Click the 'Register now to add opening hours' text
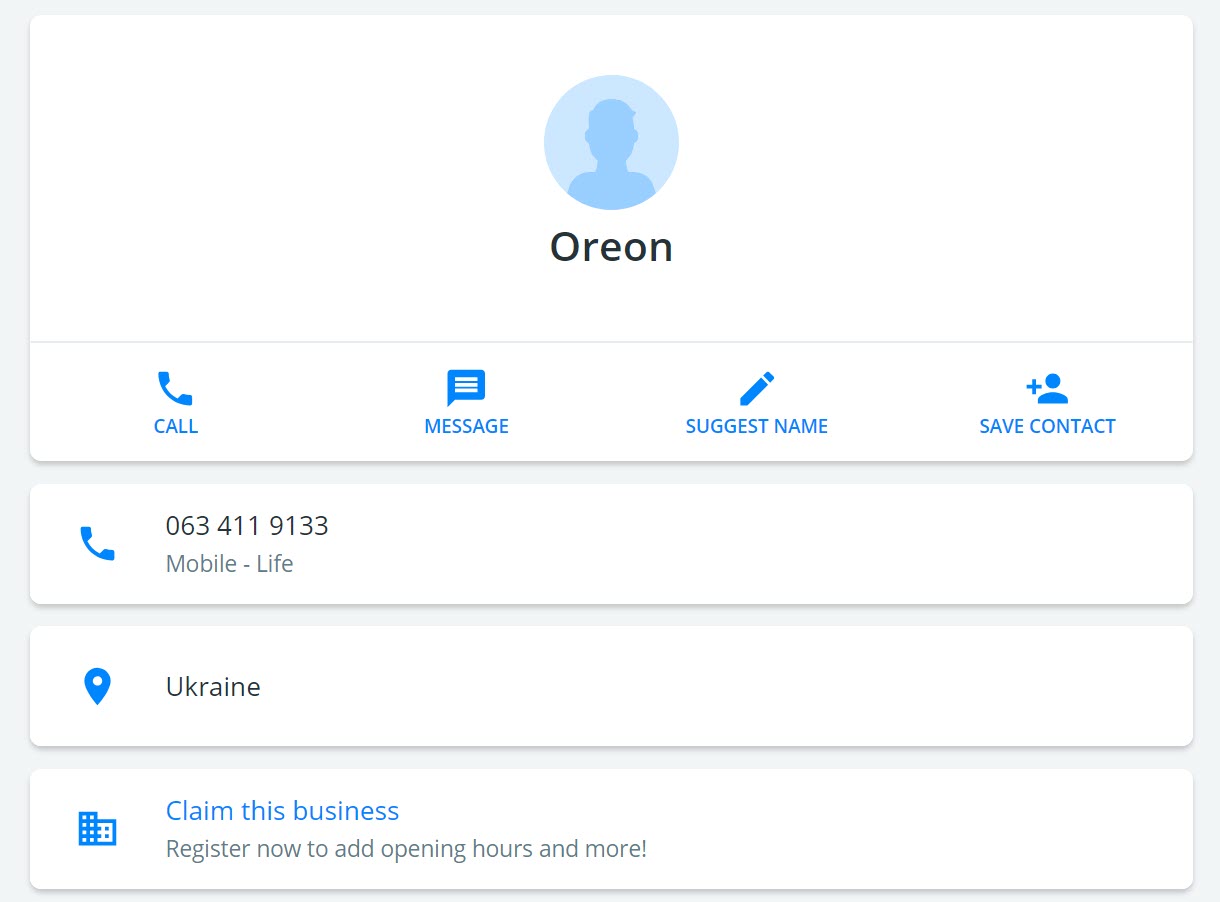The width and height of the screenshot is (1220, 902). (406, 849)
